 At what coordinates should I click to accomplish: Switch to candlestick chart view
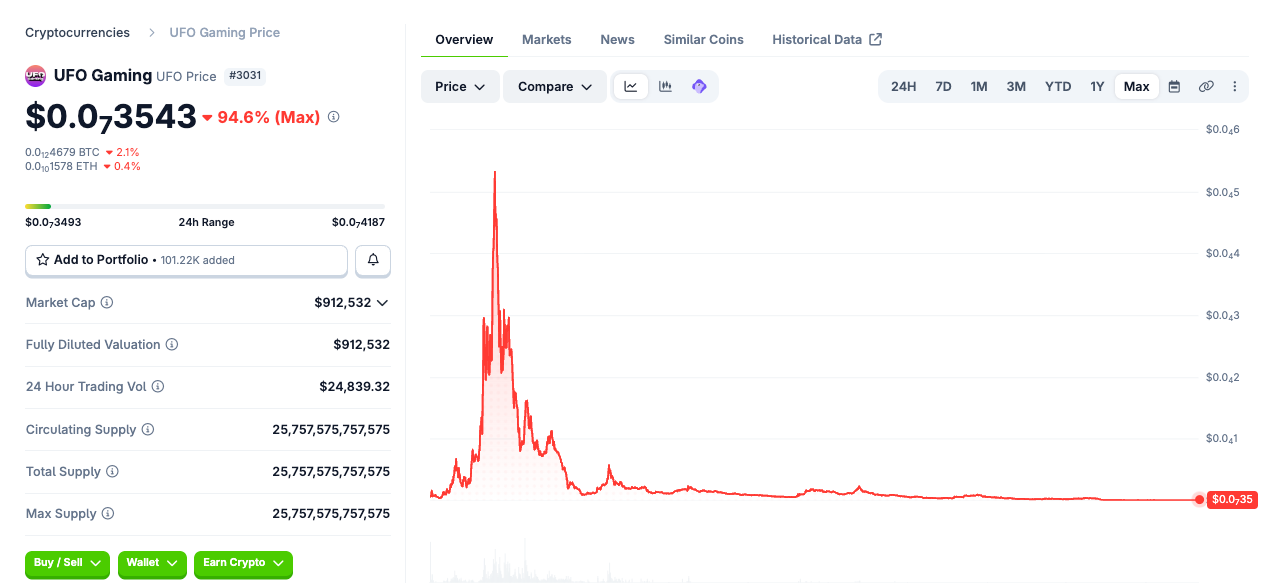pyautogui.click(x=665, y=87)
